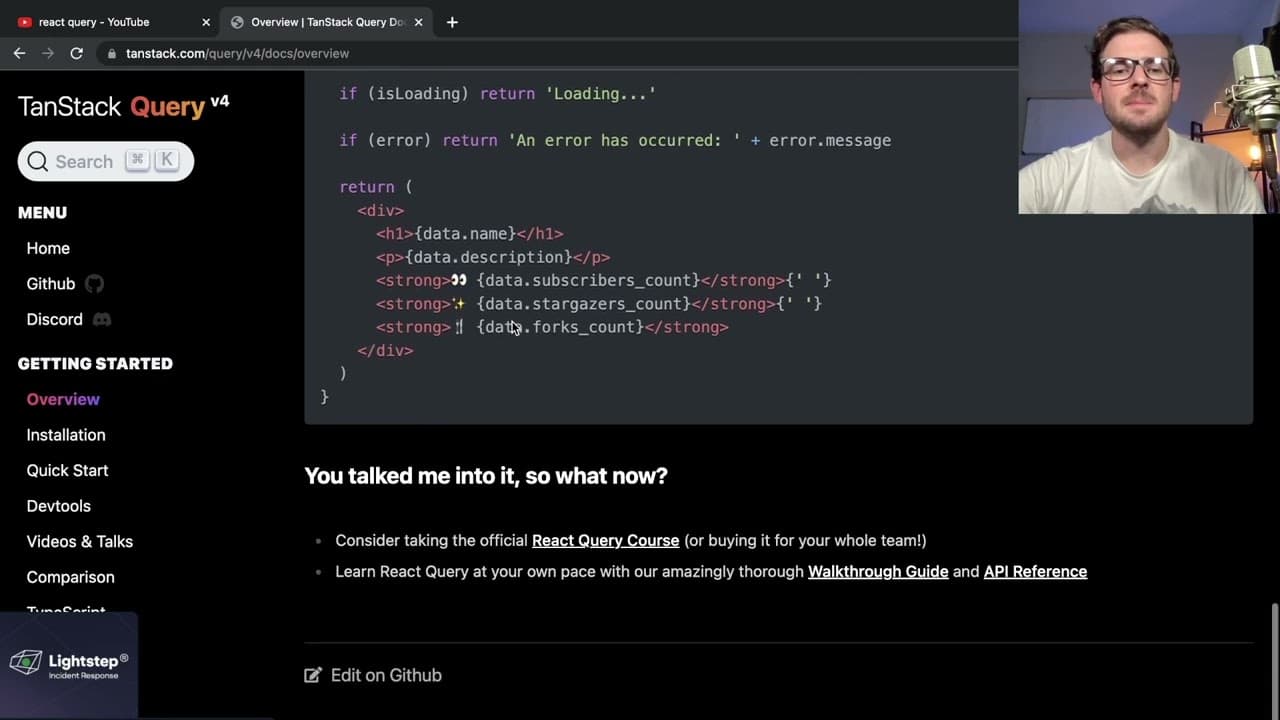Open the Quick Start page
1280x720 pixels.
[x=67, y=470]
